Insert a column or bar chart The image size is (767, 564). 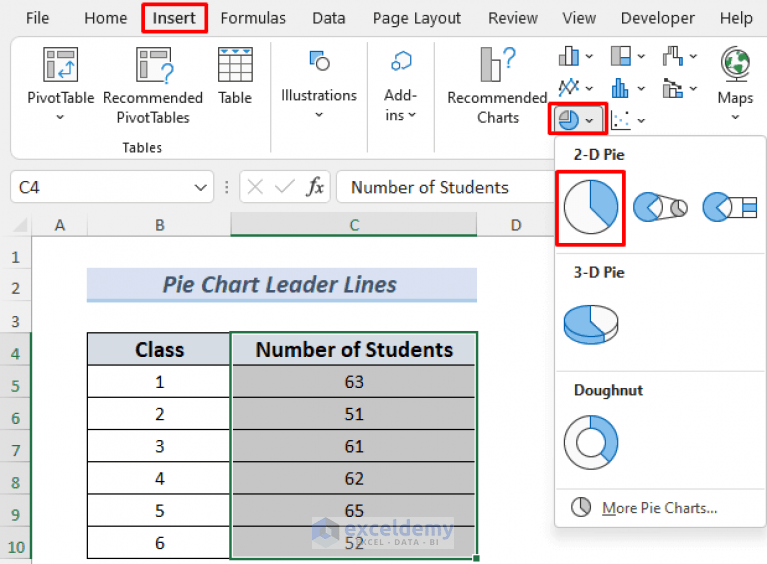[568, 56]
